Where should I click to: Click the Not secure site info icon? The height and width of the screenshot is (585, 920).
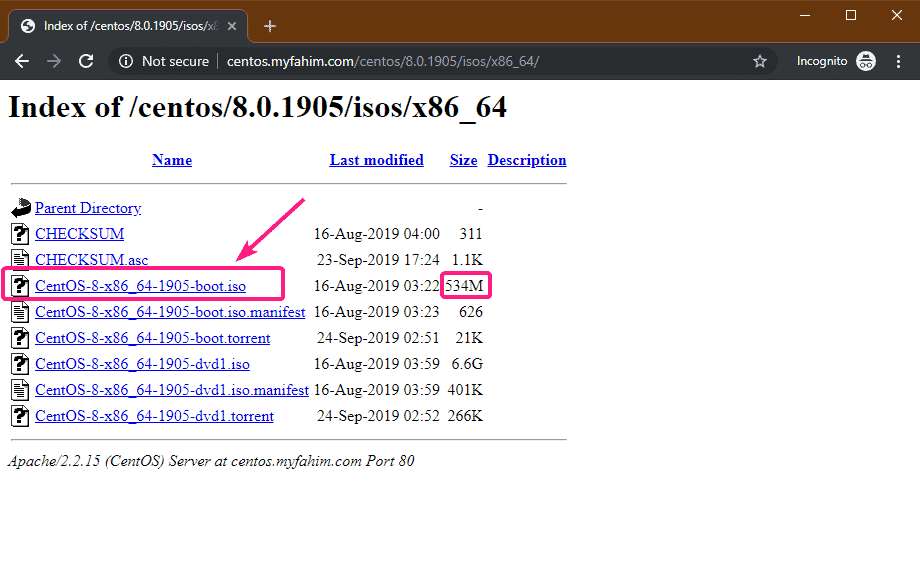(x=126, y=61)
